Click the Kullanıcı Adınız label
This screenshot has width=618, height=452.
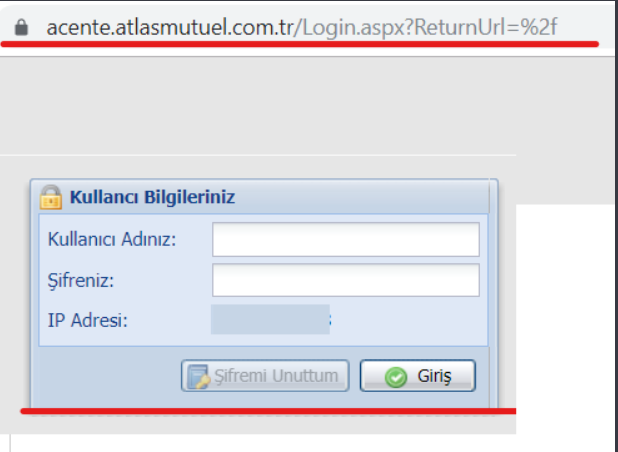[x=112, y=239]
